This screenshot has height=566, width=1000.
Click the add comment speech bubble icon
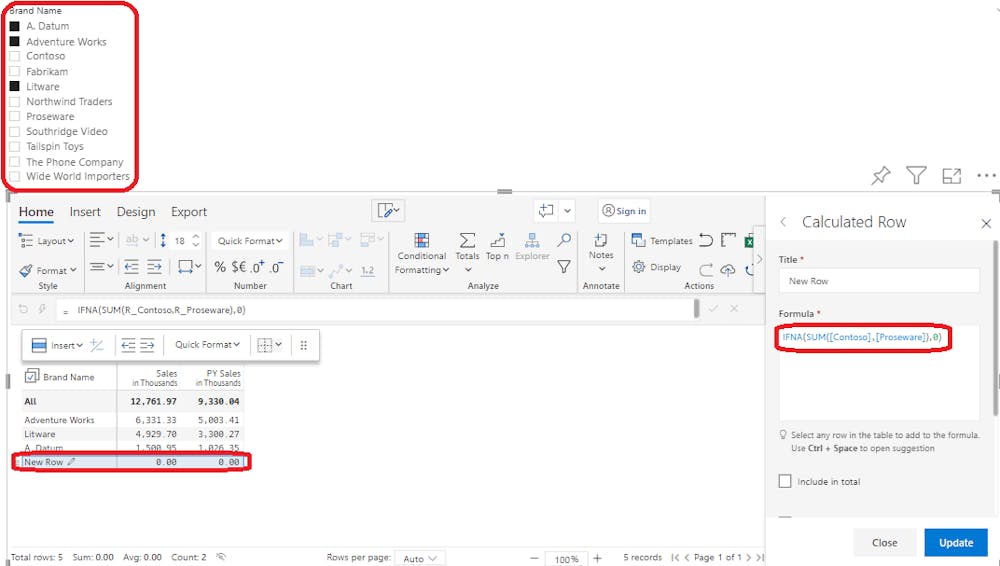click(x=546, y=211)
